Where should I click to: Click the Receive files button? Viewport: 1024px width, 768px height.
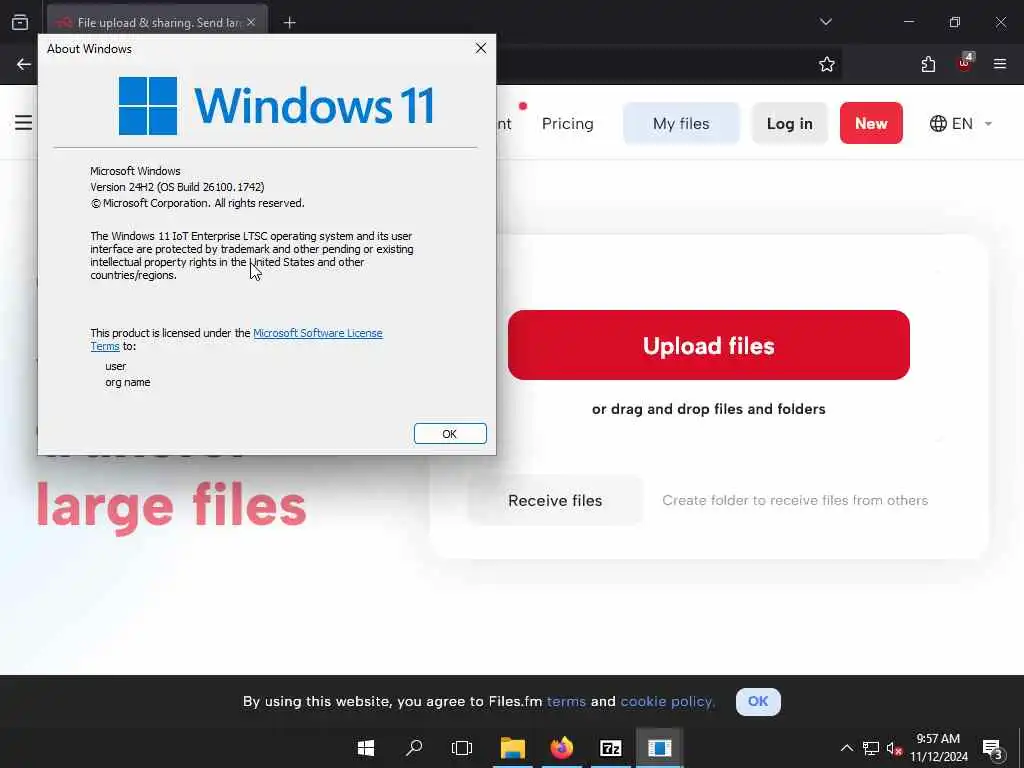tap(555, 500)
